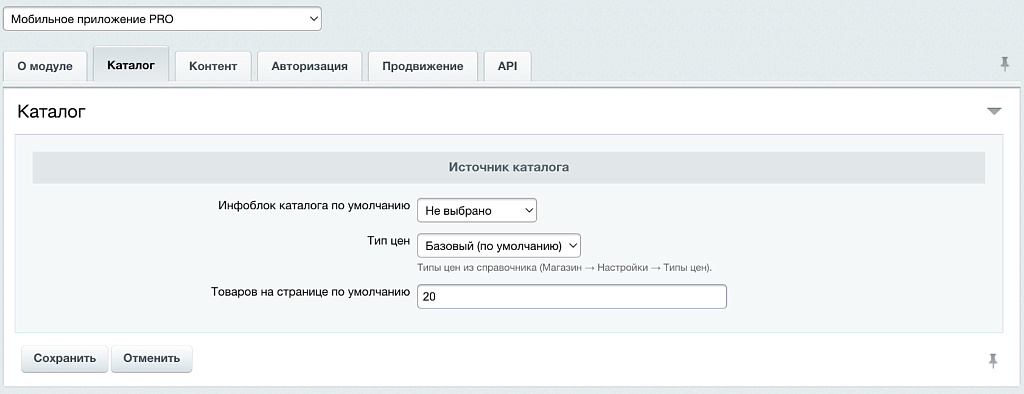Screen dimensions: 1024x394
Task: Click the Отменить button
Action: (152, 359)
